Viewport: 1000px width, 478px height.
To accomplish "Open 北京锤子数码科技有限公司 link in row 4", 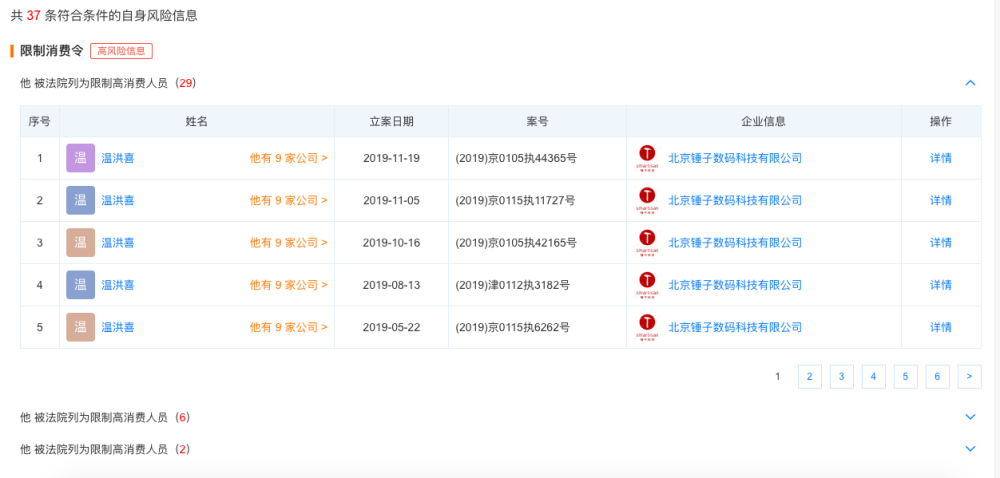I will [735, 285].
